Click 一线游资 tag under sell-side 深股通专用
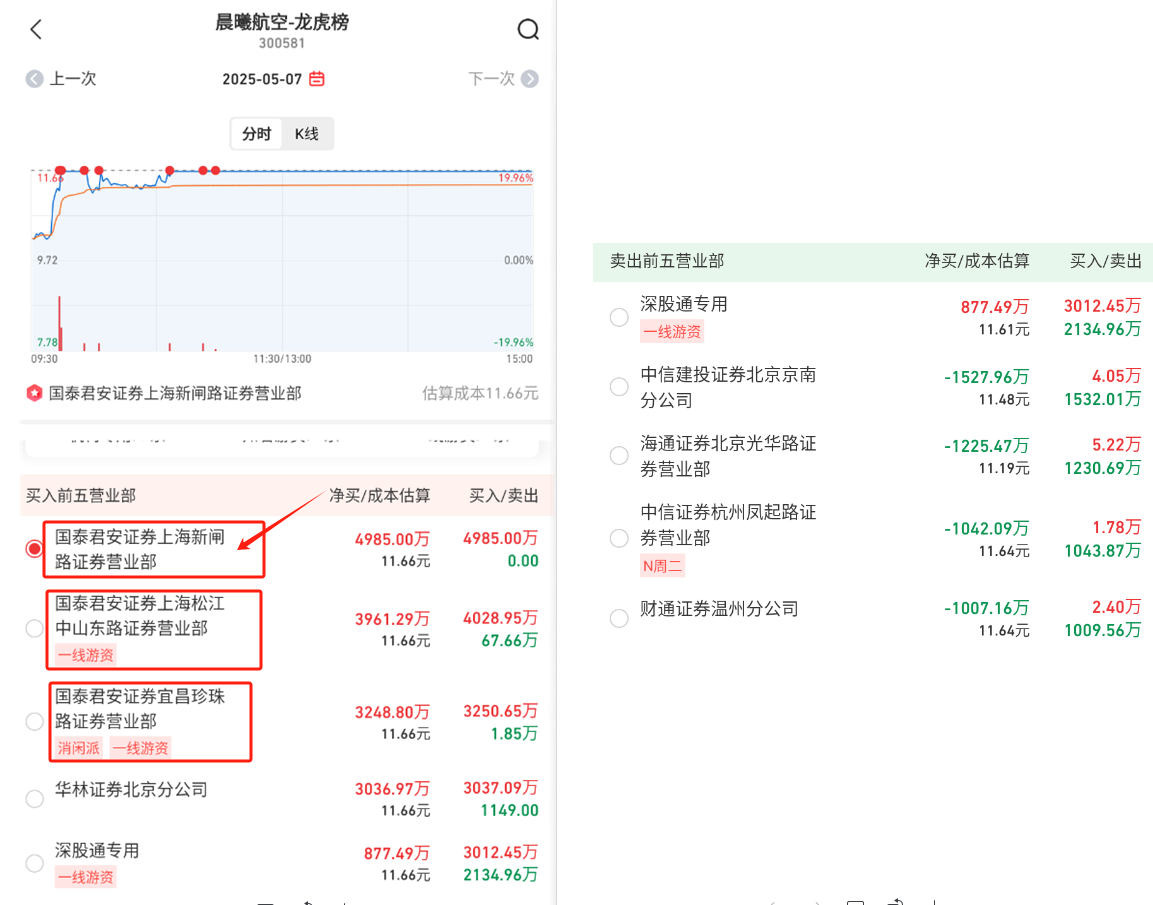 pyautogui.click(x=672, y=332)
